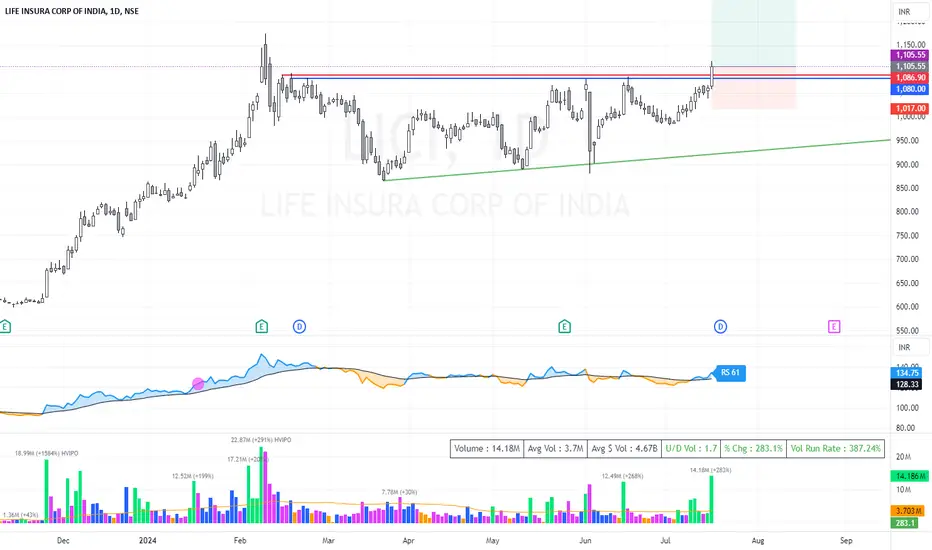Click the RS 61 blue label
Screen dimensions: 932x550
pos(730,373)
